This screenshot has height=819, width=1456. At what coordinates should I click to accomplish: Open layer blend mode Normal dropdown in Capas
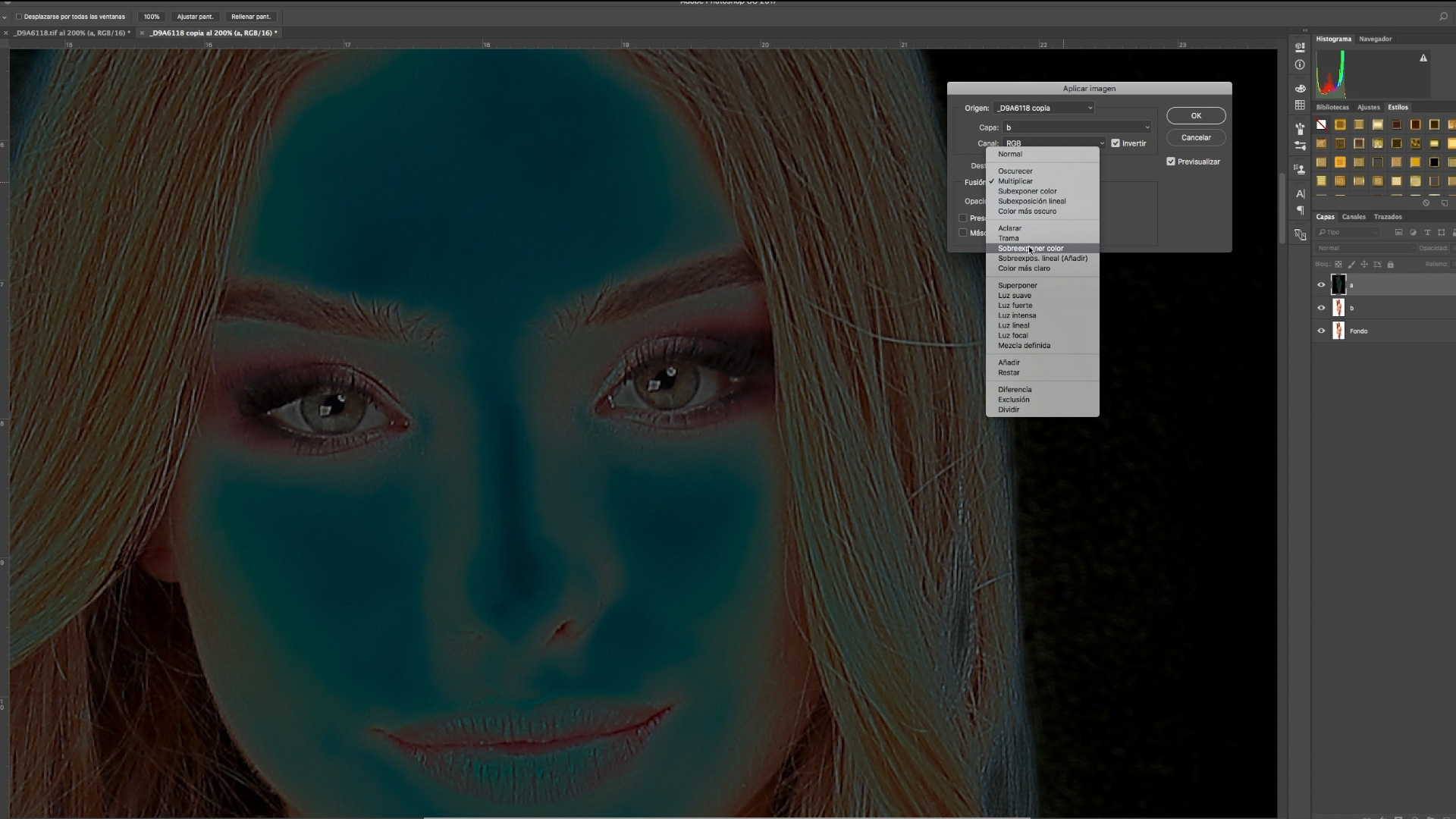tap(1365, 248)
